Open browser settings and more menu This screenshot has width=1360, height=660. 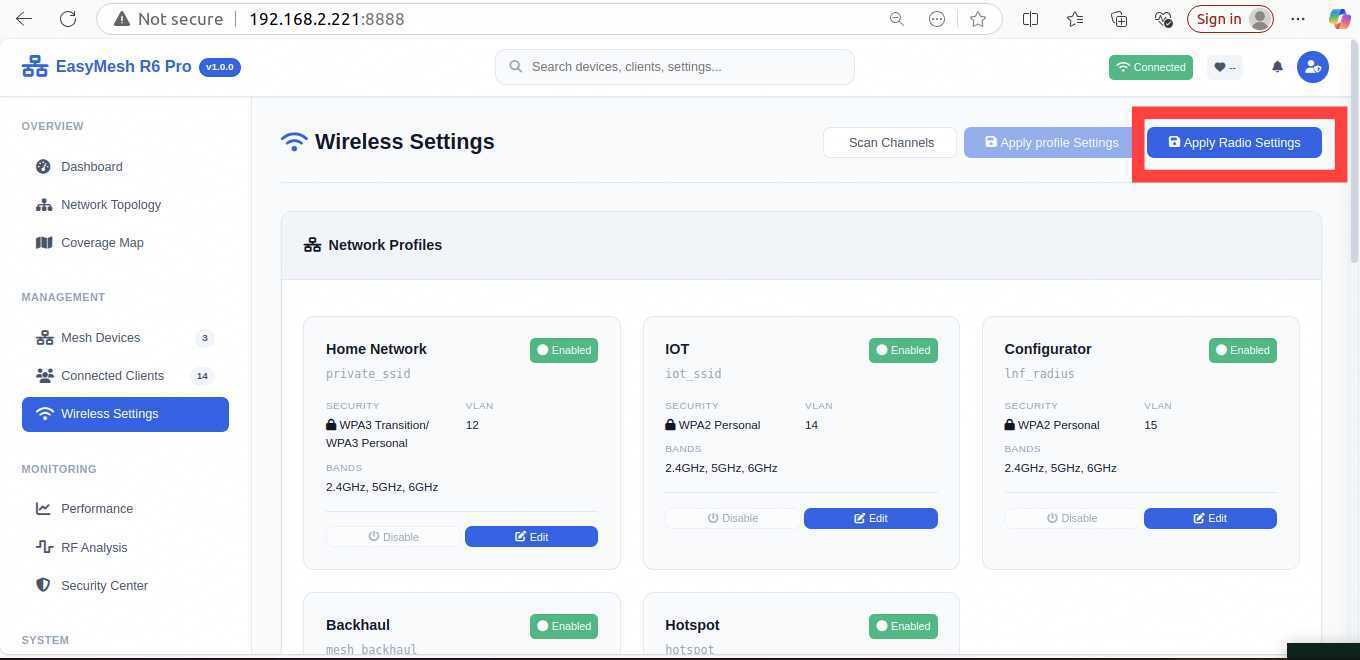point(1298,19)
